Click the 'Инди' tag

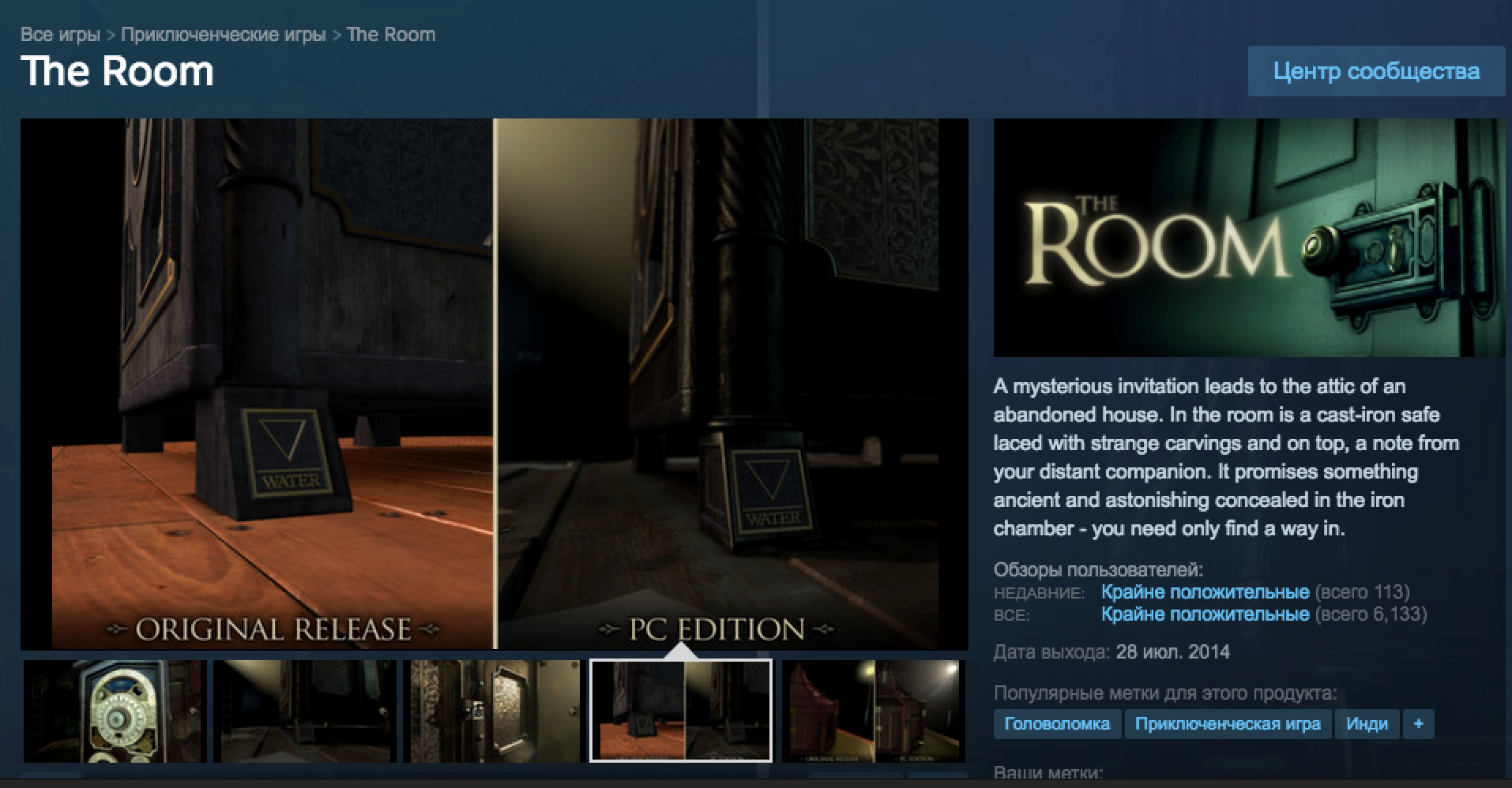(x=1367, y=724)
